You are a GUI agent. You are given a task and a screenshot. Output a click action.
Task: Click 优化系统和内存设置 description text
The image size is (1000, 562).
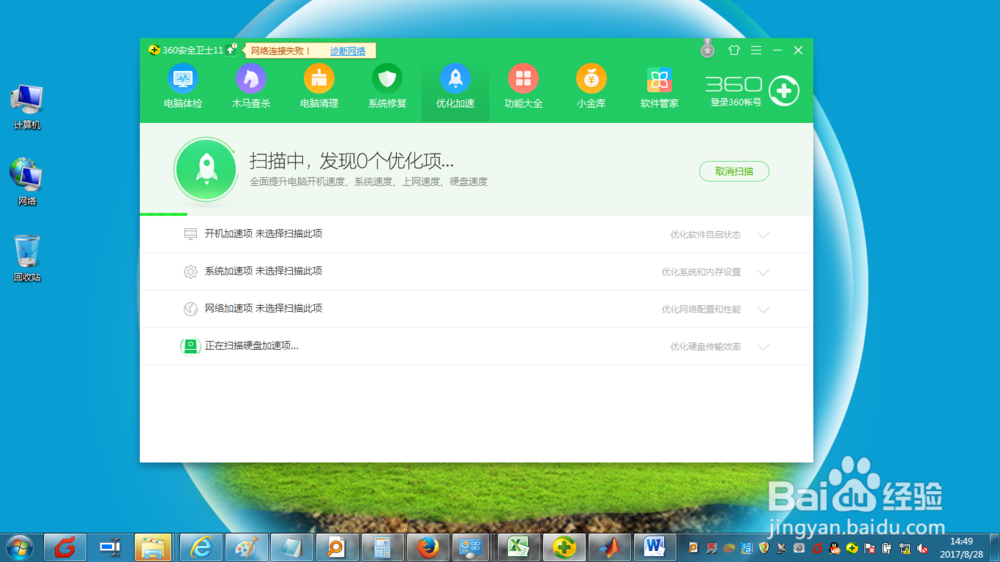click(701, 272)
